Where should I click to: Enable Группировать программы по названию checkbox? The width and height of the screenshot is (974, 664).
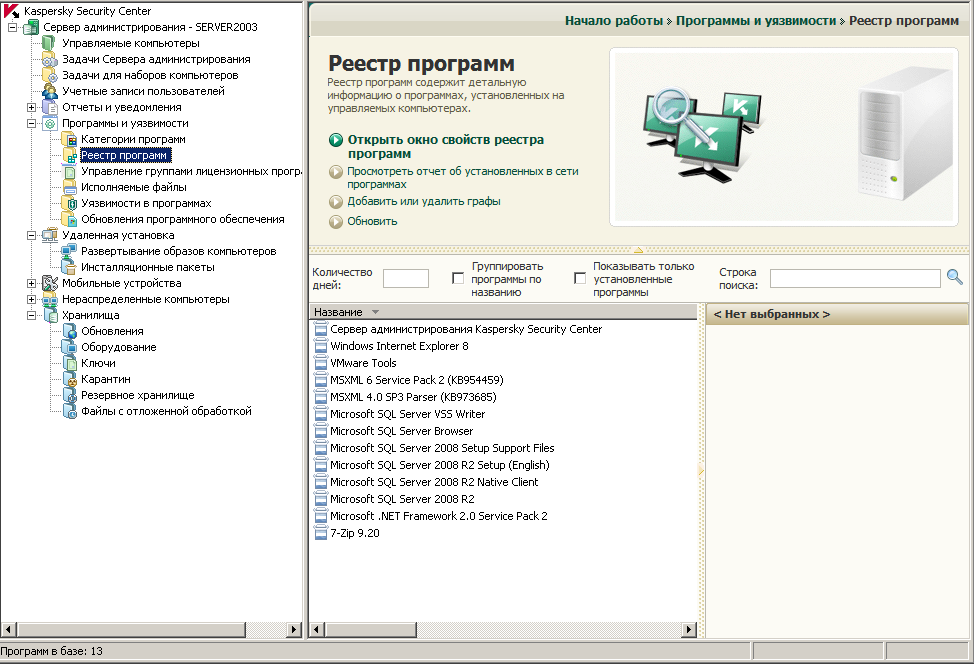pyautogui.click(x=458, y=278)
